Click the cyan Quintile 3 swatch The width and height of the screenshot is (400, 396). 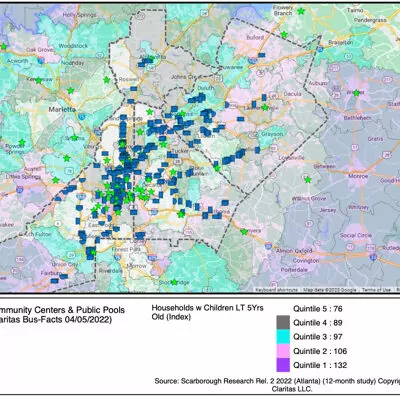[283, 337]
